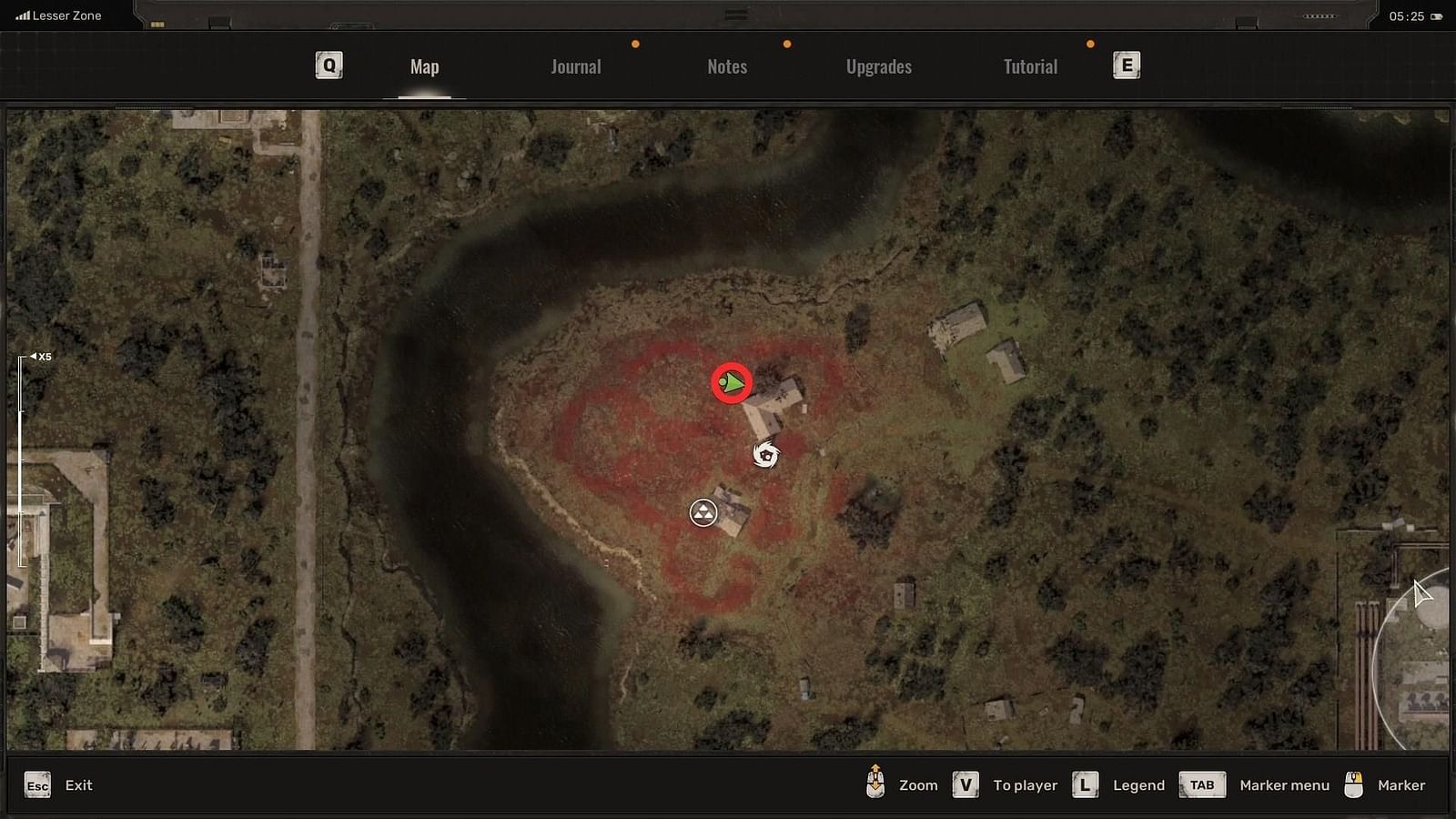Click the Q key icon in the header
The image size is (1456, 819).
pyautogui.click(x=328, y=65)
